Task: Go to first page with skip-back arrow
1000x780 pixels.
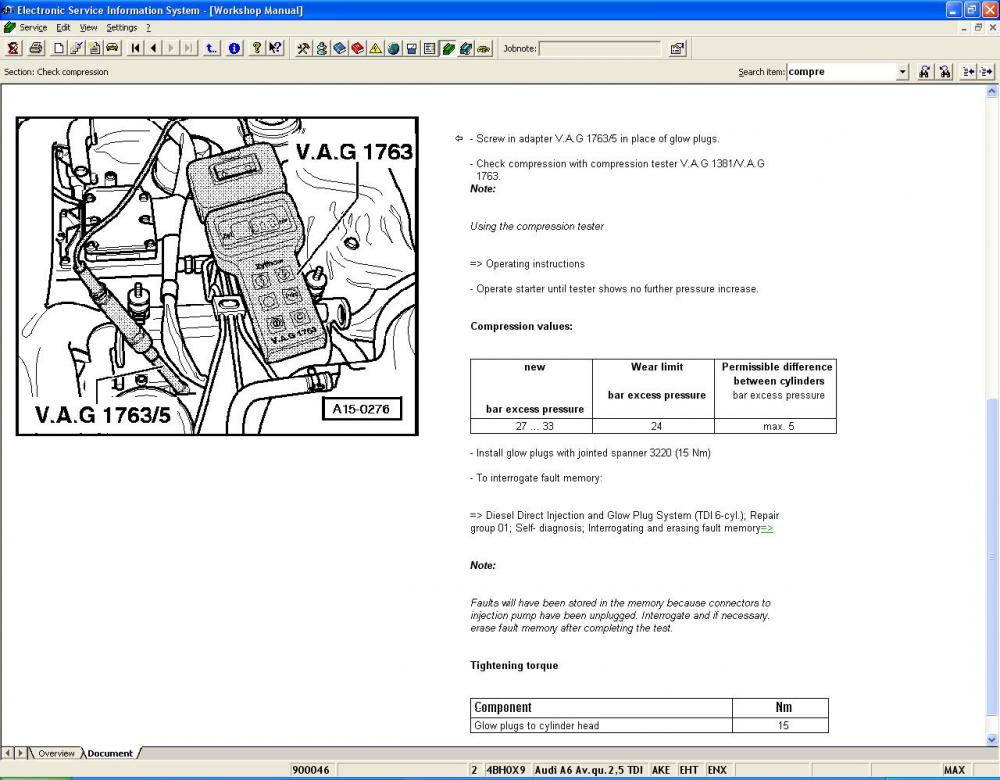Action: (135, 48)
